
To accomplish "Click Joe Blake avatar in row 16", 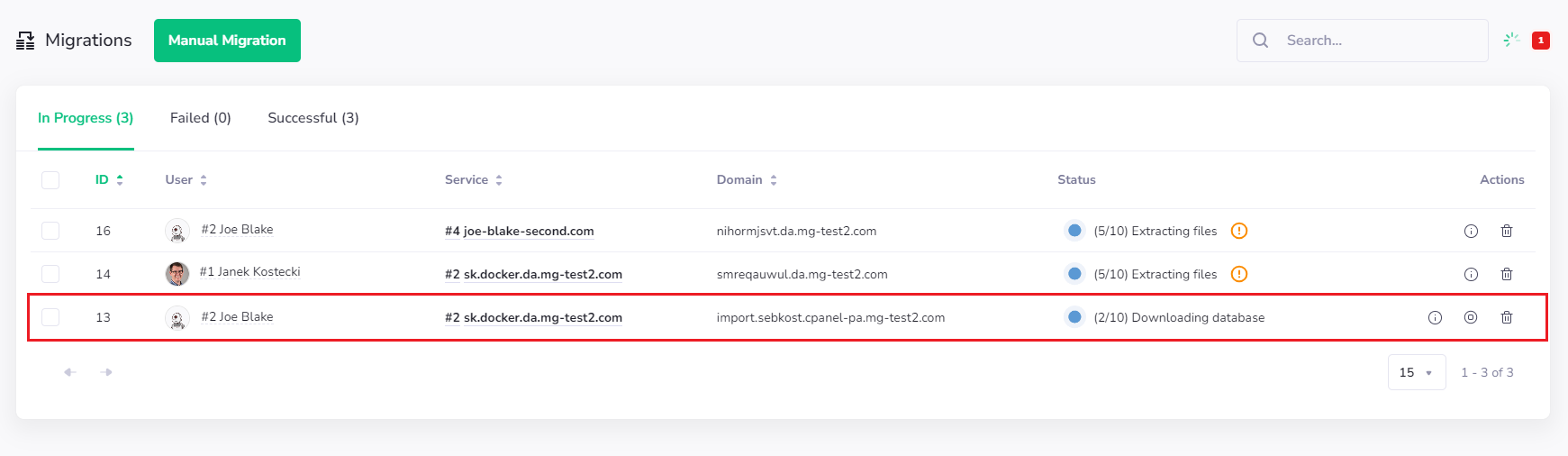I will tap(177, 231).
